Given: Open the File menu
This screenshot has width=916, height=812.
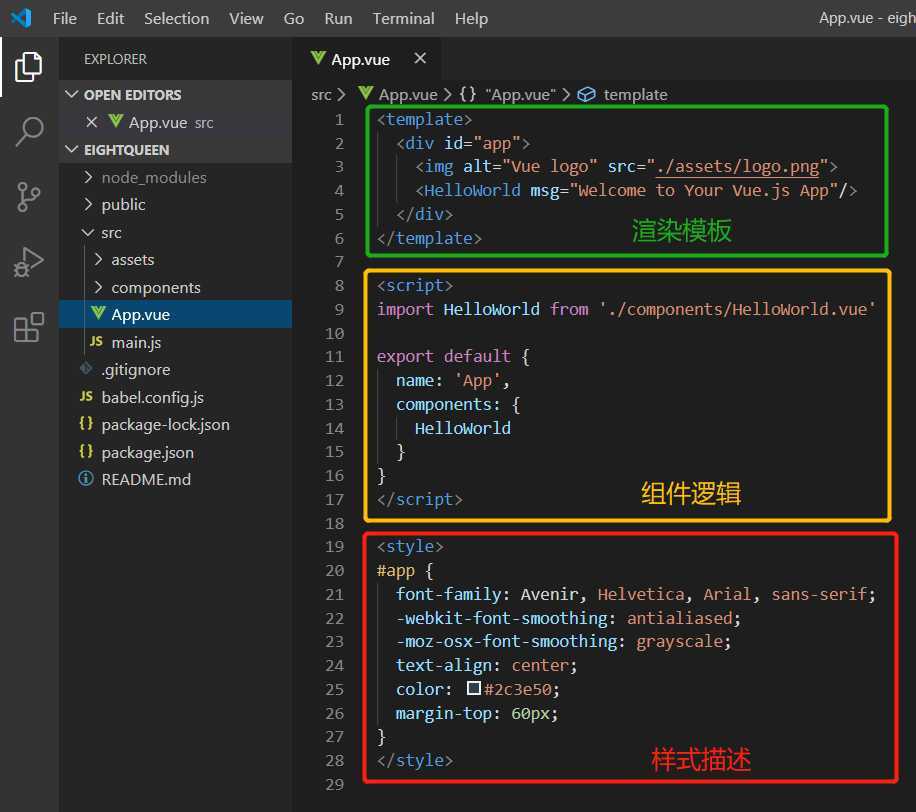Looking at the screenshot, I should click(x=64, y=19).
